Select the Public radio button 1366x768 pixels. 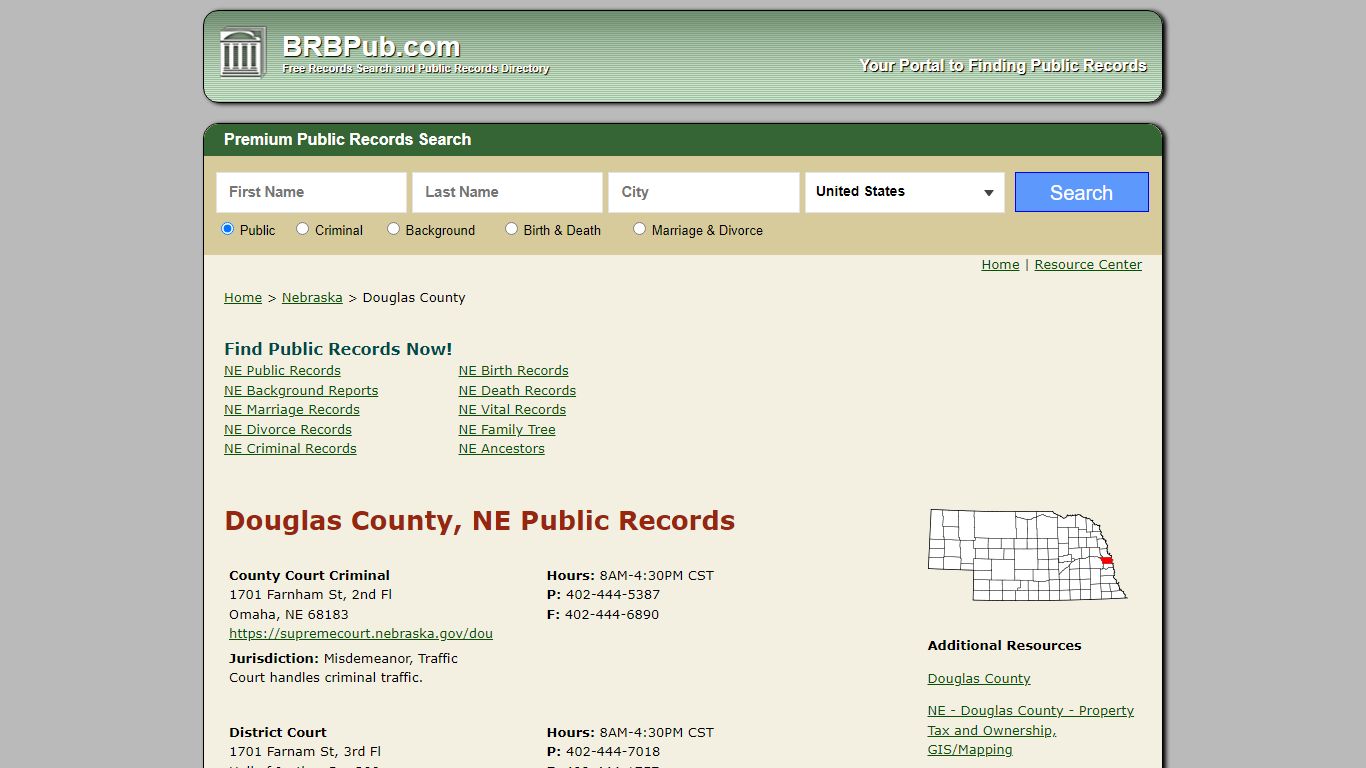pos(227,229)
